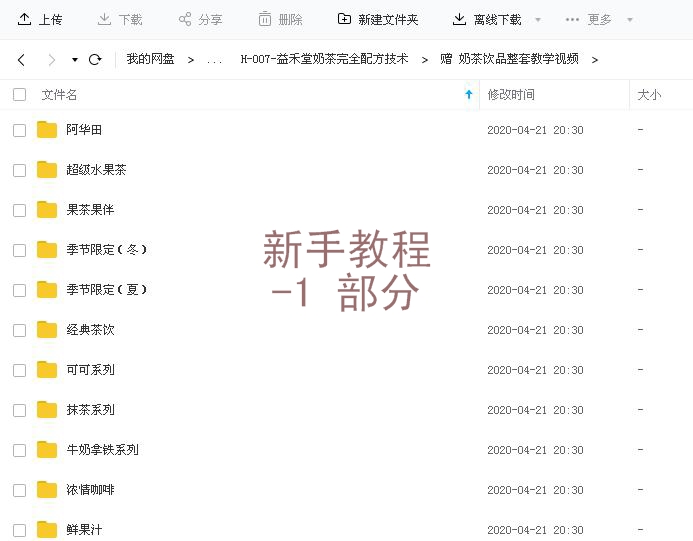Check the box for 抹茶系列
This screenshot has height=541, width=693.
tap(19, 410)
